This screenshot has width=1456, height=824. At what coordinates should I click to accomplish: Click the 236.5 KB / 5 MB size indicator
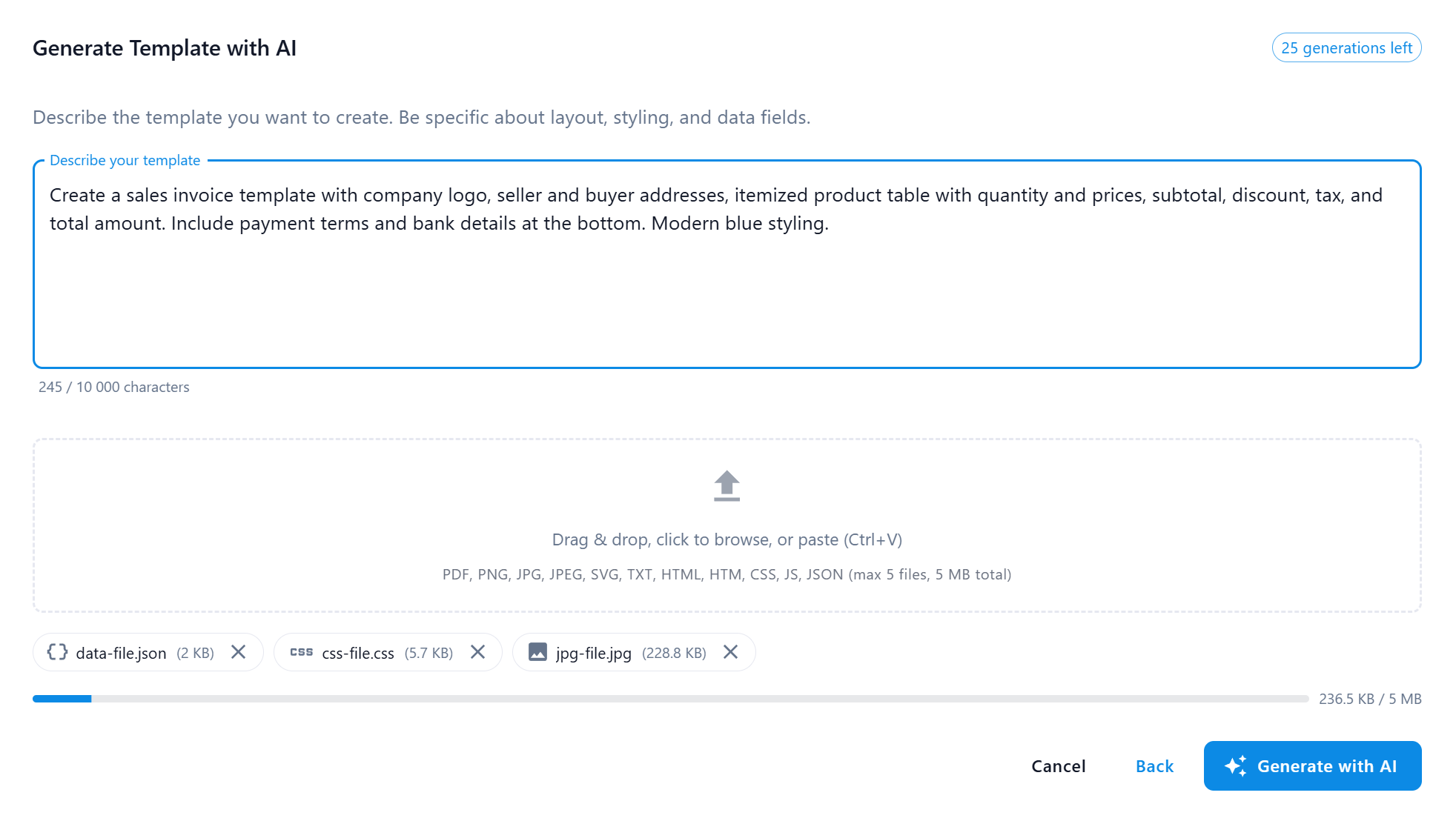point(1370,698)
